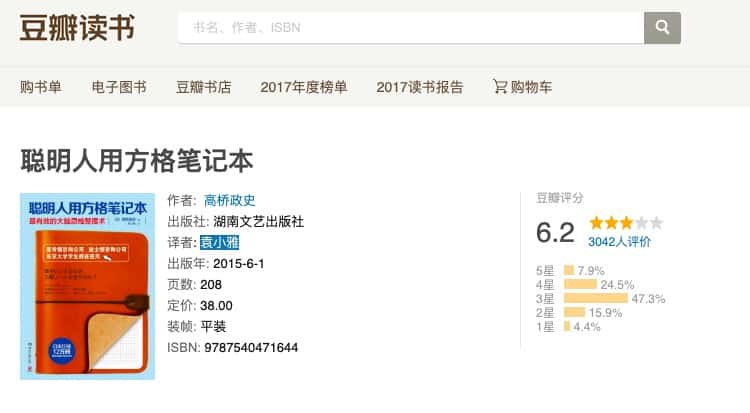Click the 4.4% percentage label
Viewport: 750px width, 413px height.
click(x=587, y=327)
